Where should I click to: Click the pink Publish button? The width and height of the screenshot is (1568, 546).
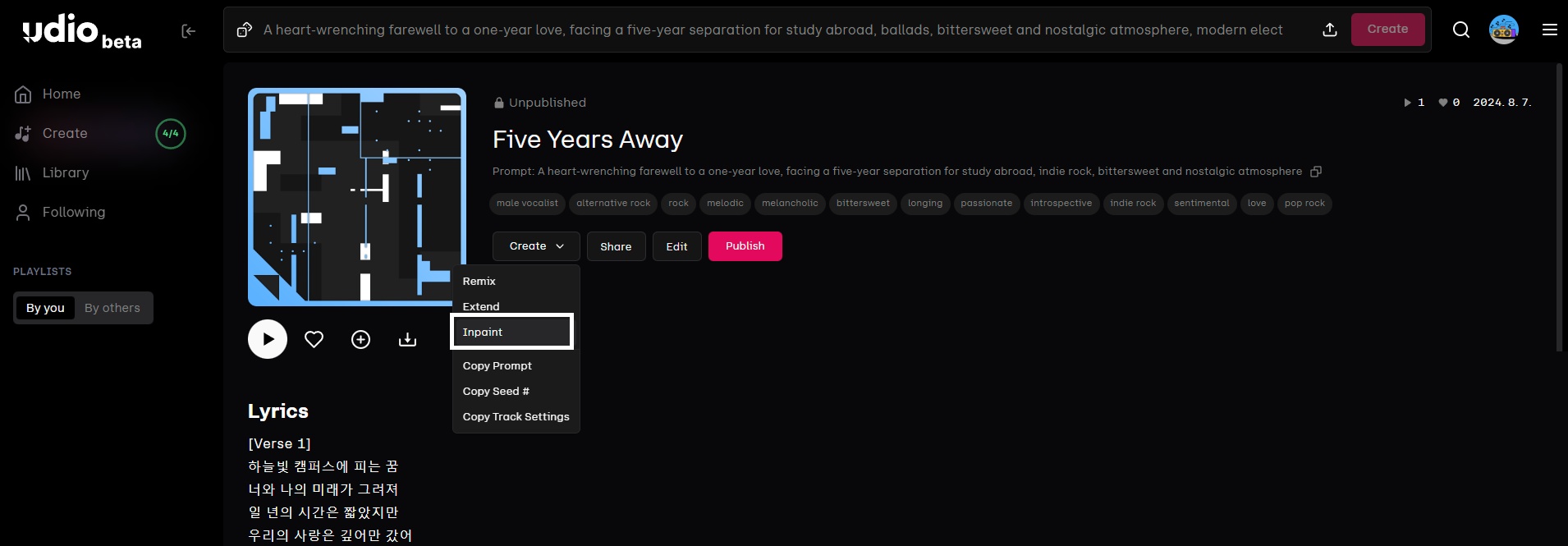(x=745, y=246)
